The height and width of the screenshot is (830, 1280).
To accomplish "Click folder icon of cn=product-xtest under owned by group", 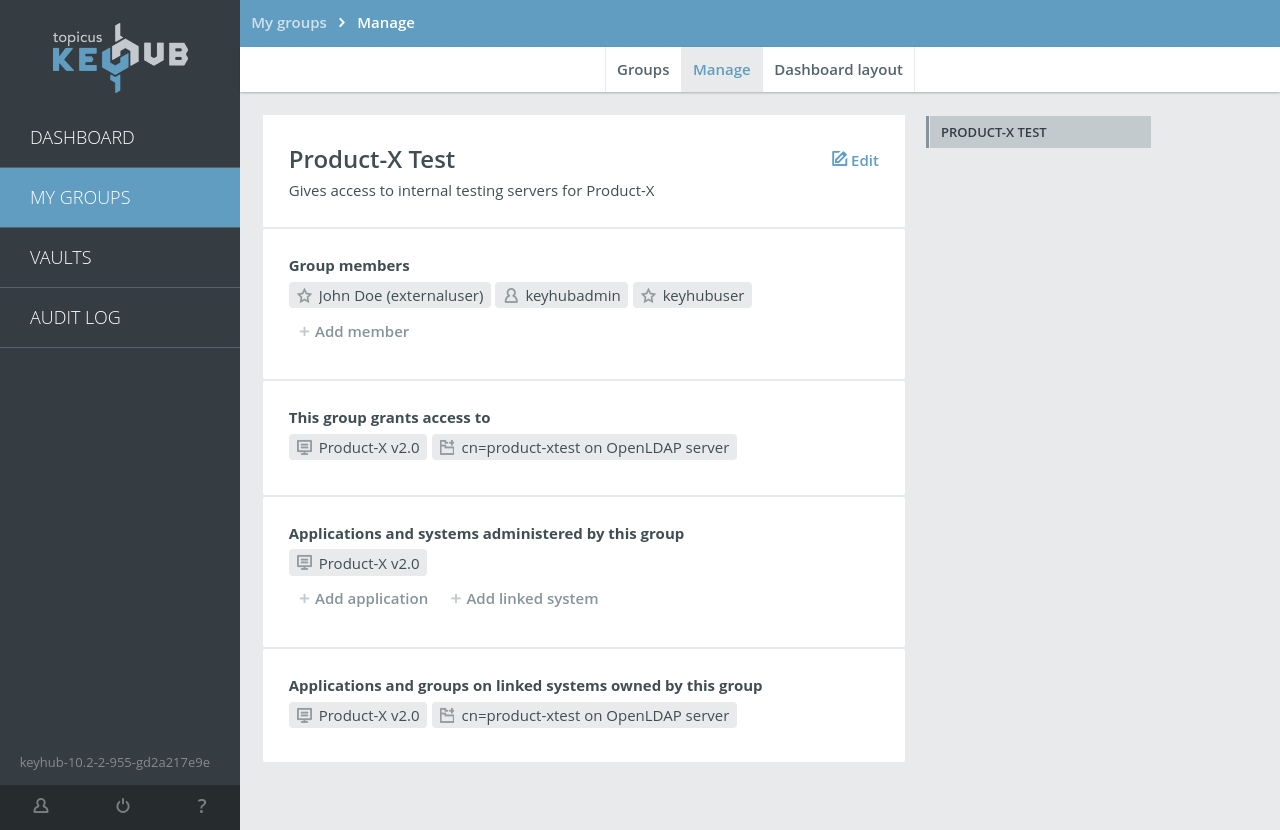I will point(447,715).
